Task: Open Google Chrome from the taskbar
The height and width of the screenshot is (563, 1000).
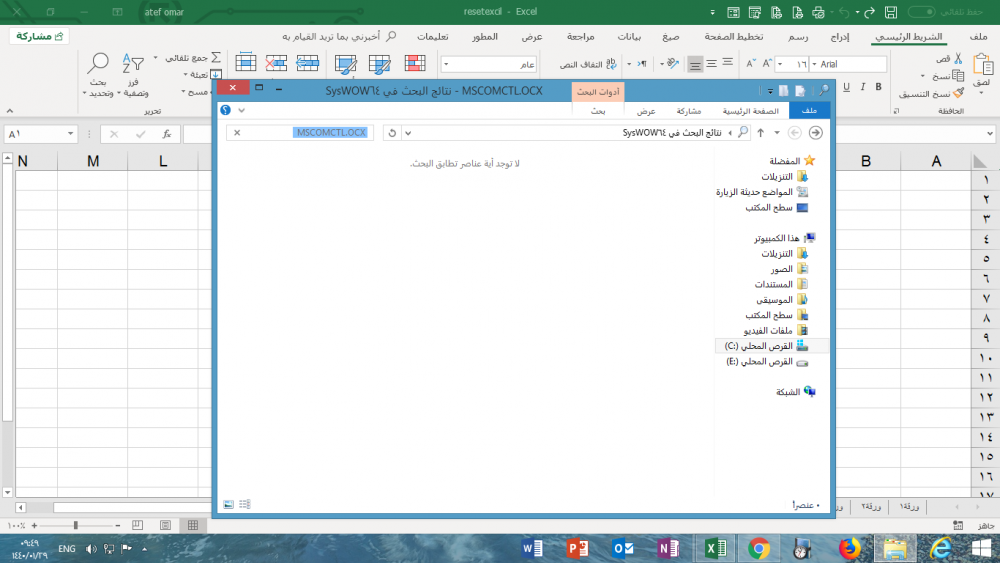Action: (759, 547)
